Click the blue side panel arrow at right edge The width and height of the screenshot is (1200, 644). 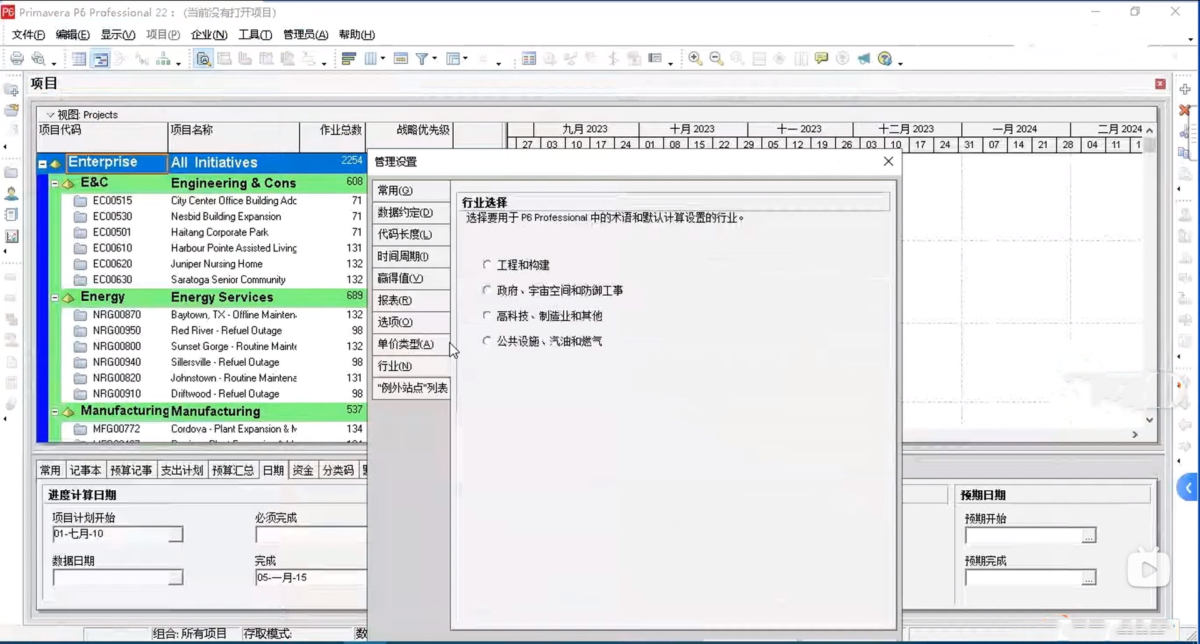[1188, 488]
